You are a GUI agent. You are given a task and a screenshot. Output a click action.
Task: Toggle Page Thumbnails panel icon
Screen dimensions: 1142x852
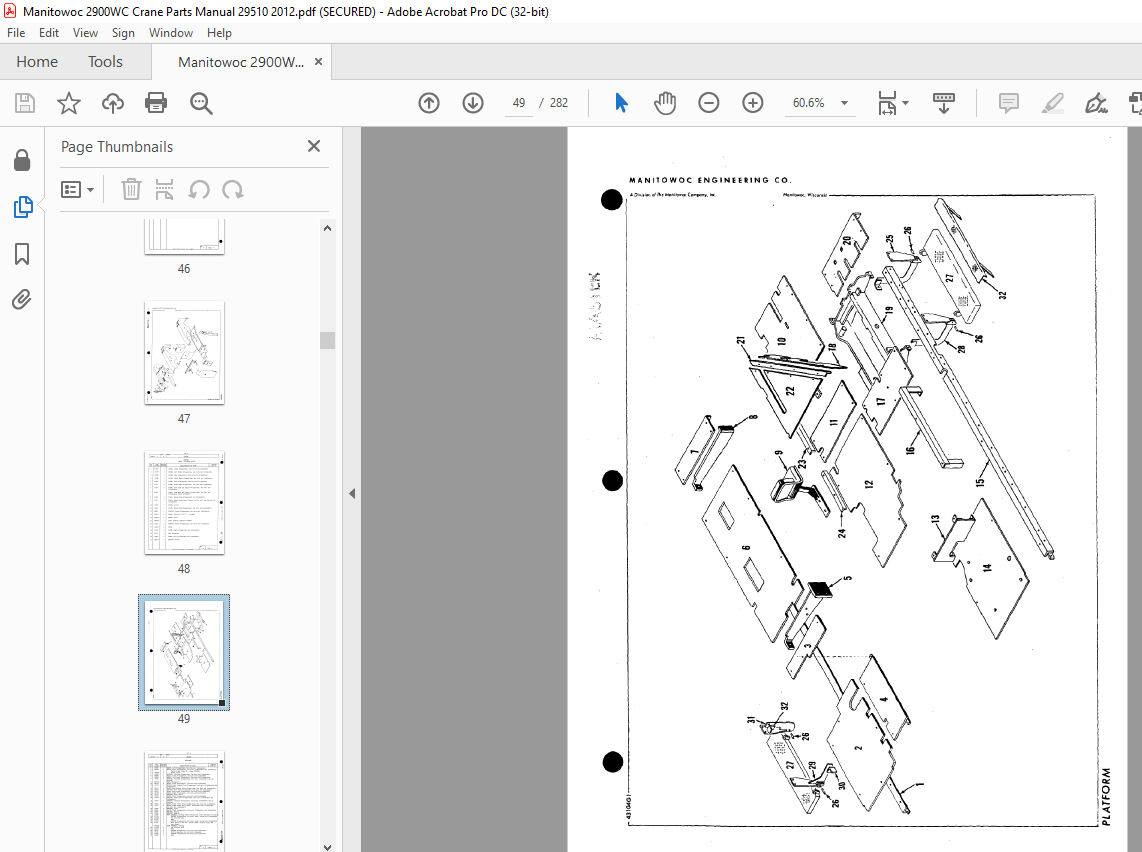click(x=23, y=207)
